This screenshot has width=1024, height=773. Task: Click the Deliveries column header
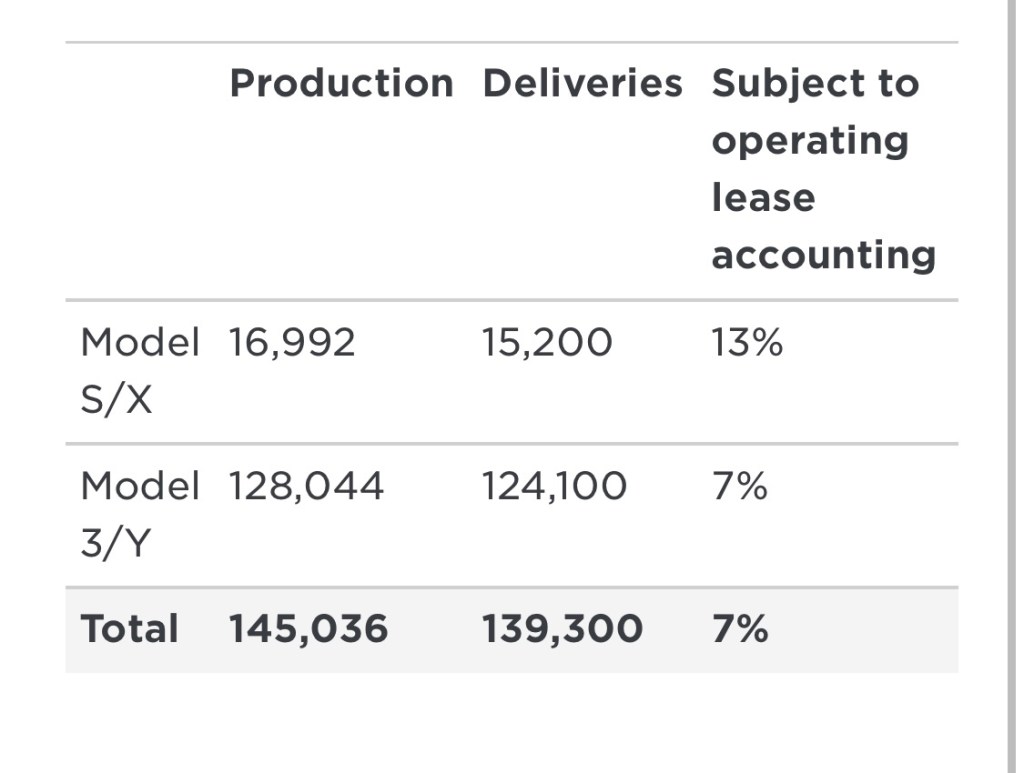tap(582, 84)
